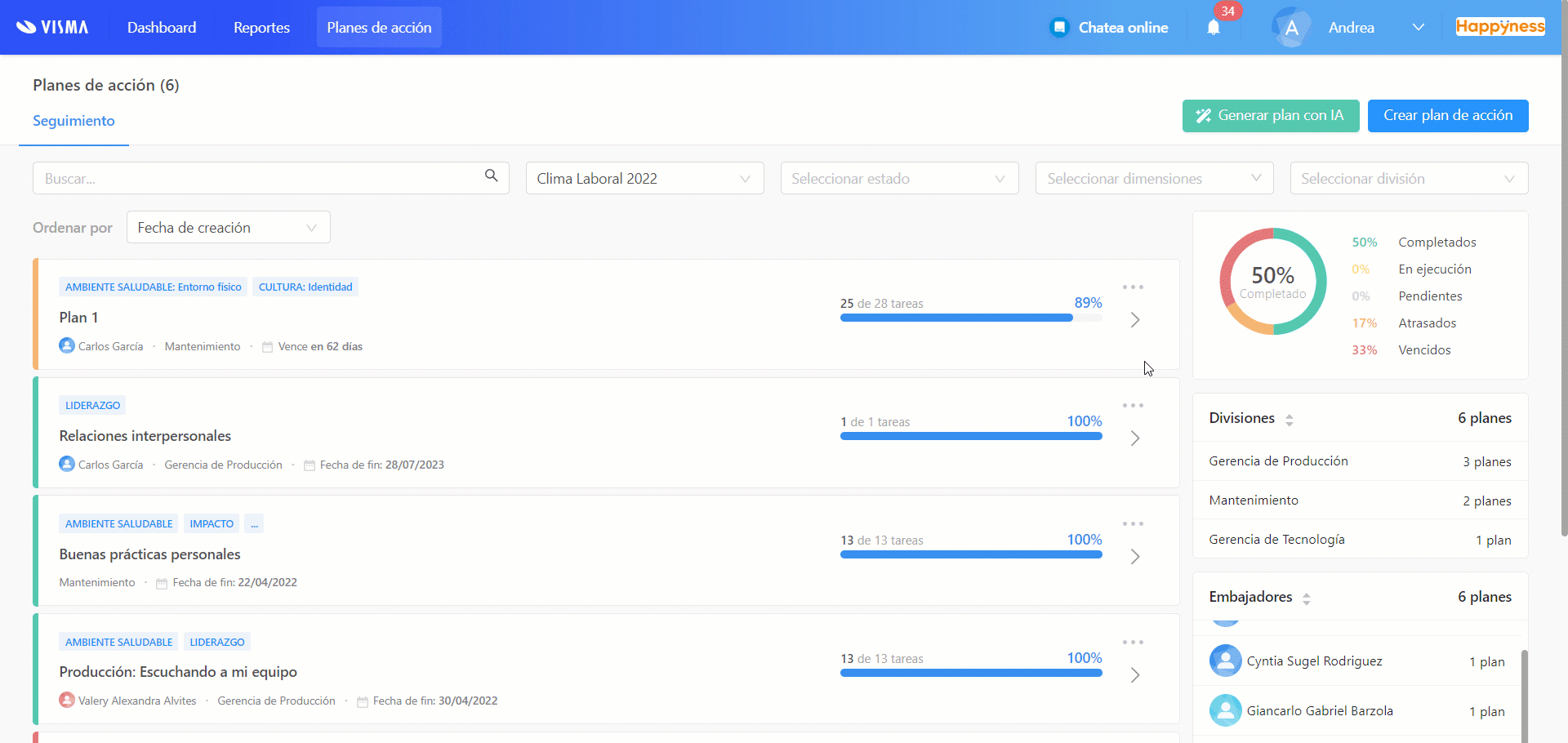The width and height of the screenshot is (1568, 743).
Task: Switch to the Seguimiento tab
Action: click(x=73, y=121)
